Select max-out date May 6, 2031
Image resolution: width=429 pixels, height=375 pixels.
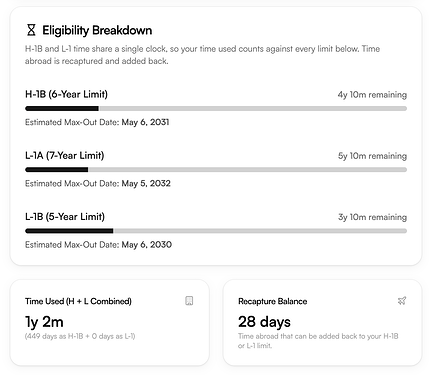pos(145,122)
